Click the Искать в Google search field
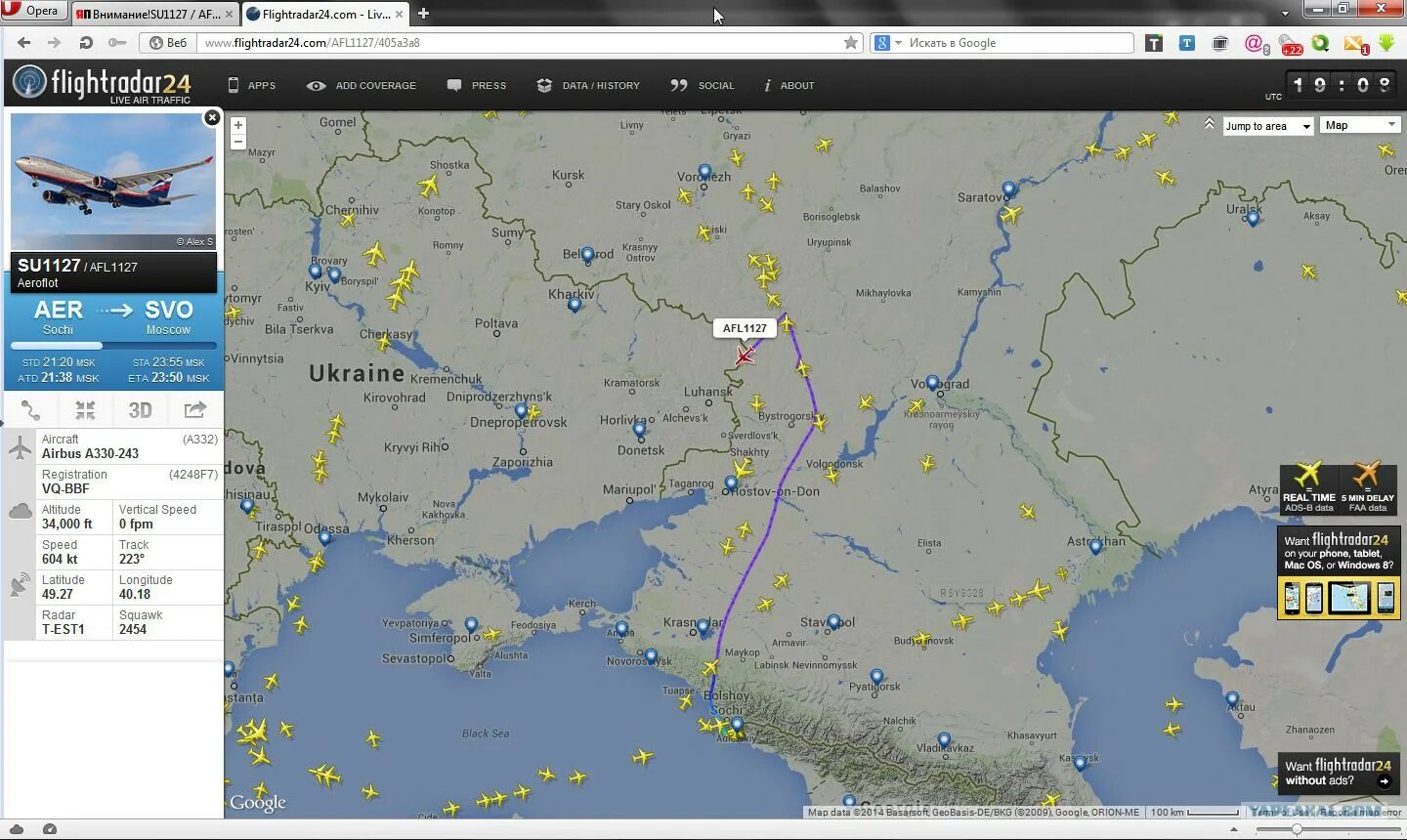This screenshot has width=1407, height=840. [x=1016, y=43]
